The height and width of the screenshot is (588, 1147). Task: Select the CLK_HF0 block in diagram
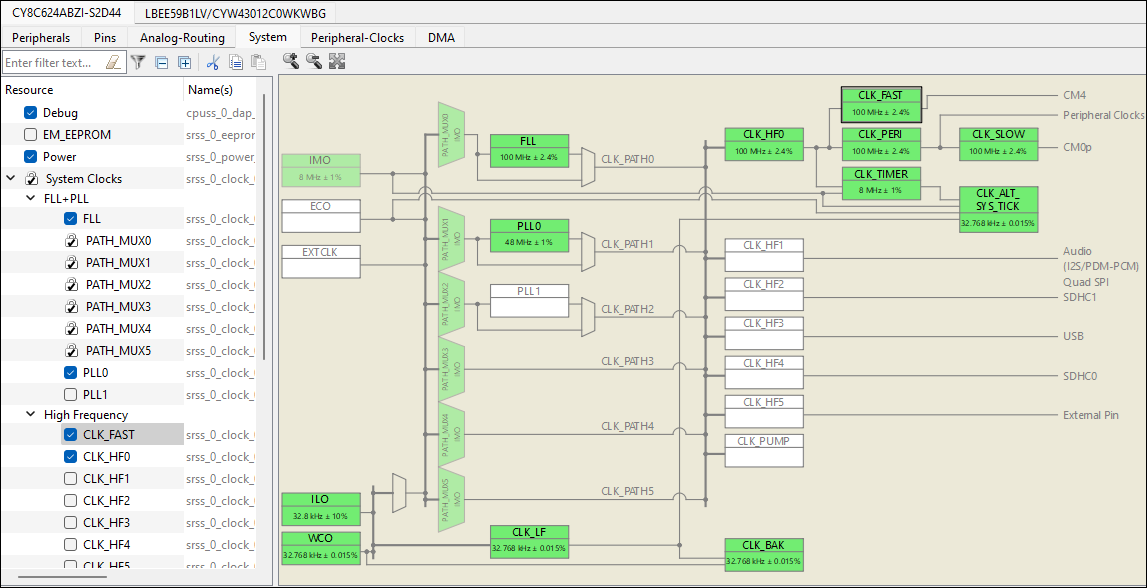tap(765, 144)
